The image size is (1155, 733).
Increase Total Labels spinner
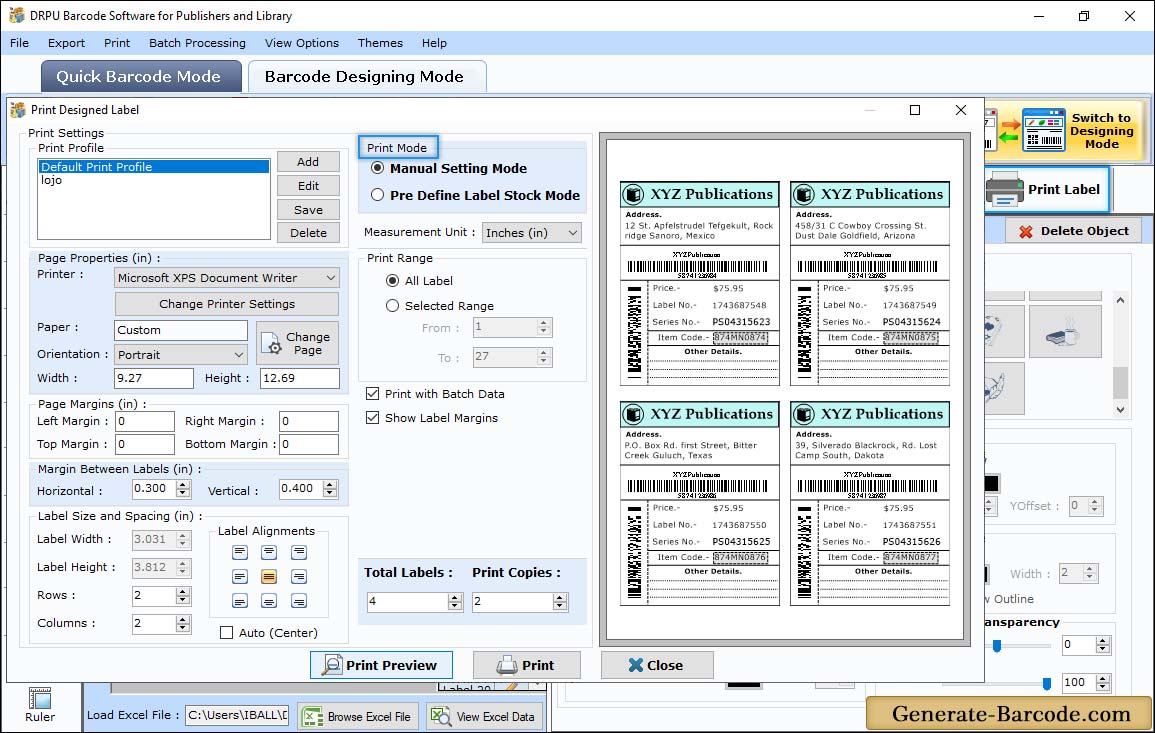click(x=455, y=597)
